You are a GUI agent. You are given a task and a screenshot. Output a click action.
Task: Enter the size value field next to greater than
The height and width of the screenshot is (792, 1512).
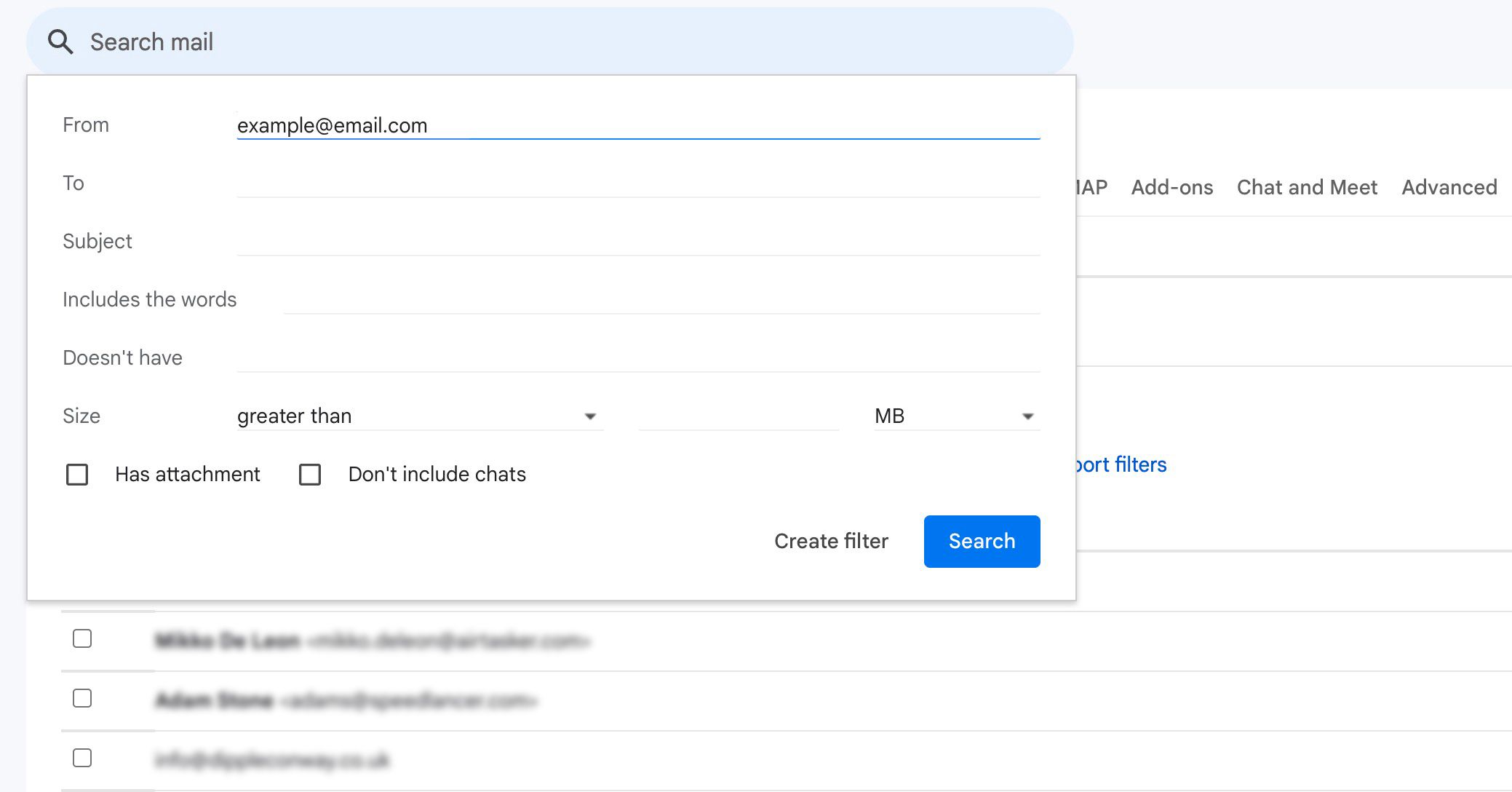click(x=738, y=416)
